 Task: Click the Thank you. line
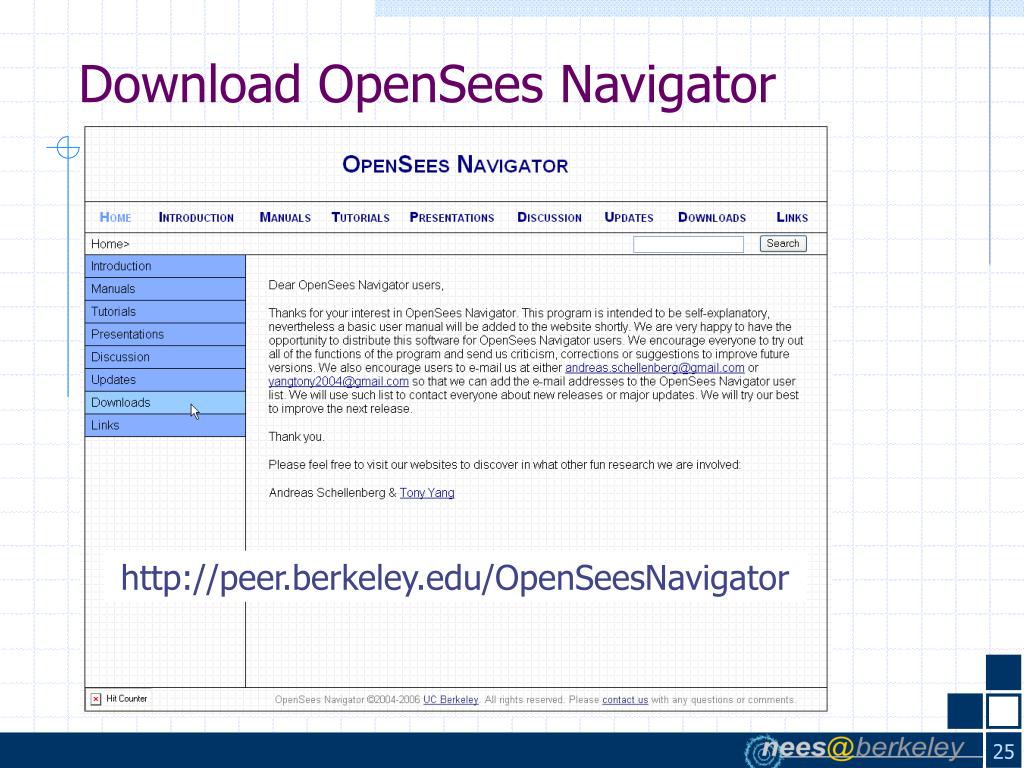point(296,437)
